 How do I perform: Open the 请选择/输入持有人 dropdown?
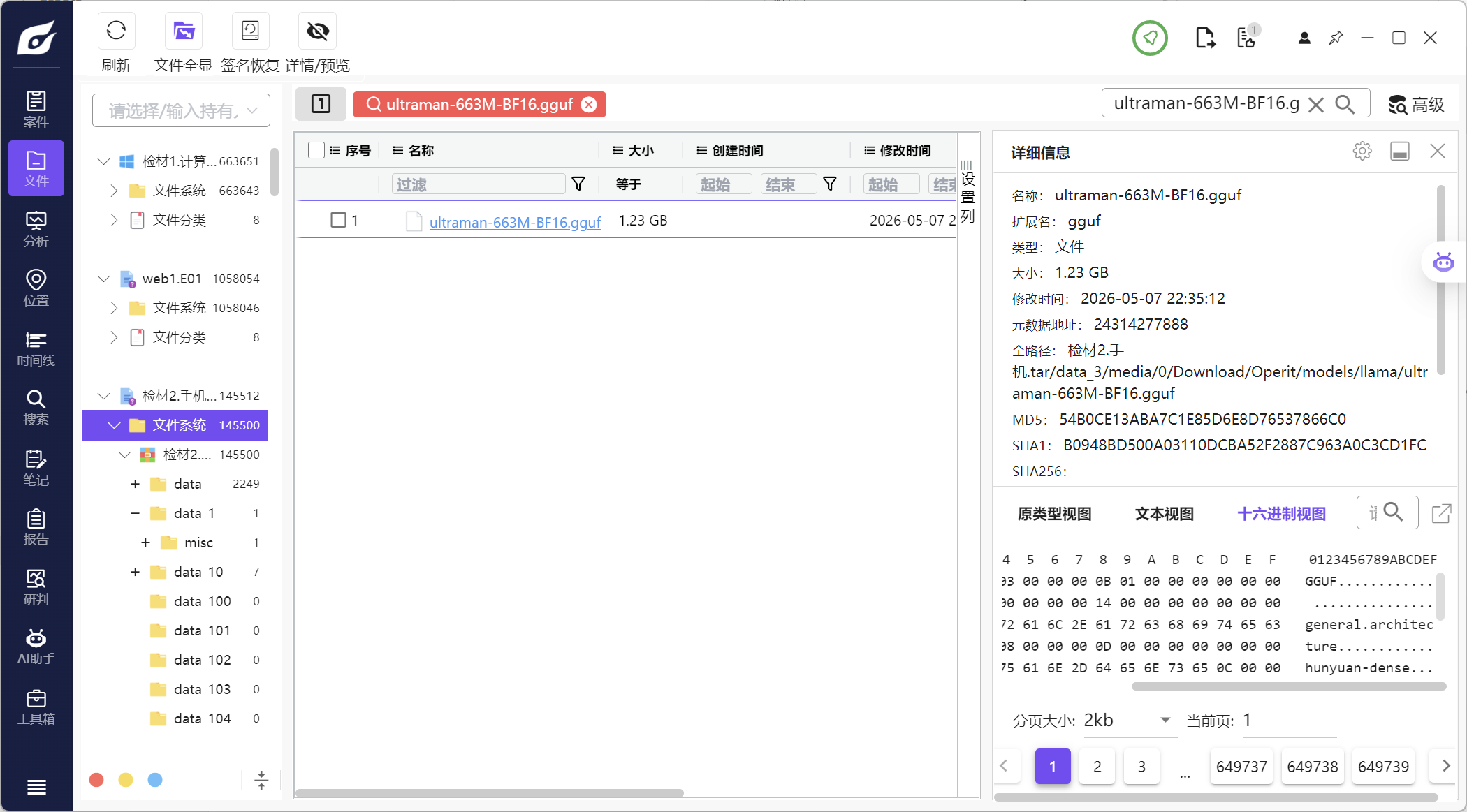pos(181,110)
